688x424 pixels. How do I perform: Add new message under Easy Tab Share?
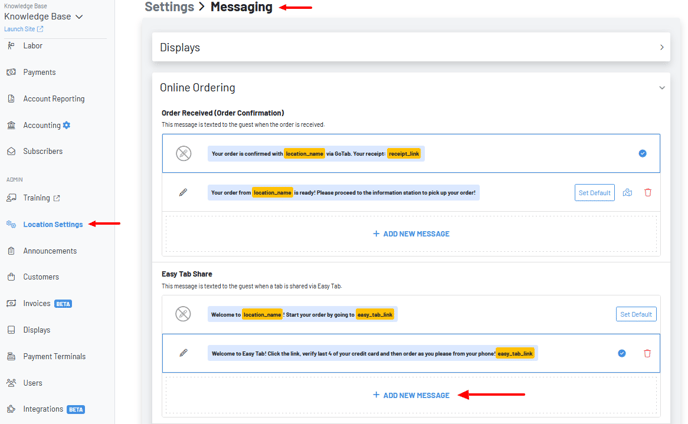411,395
